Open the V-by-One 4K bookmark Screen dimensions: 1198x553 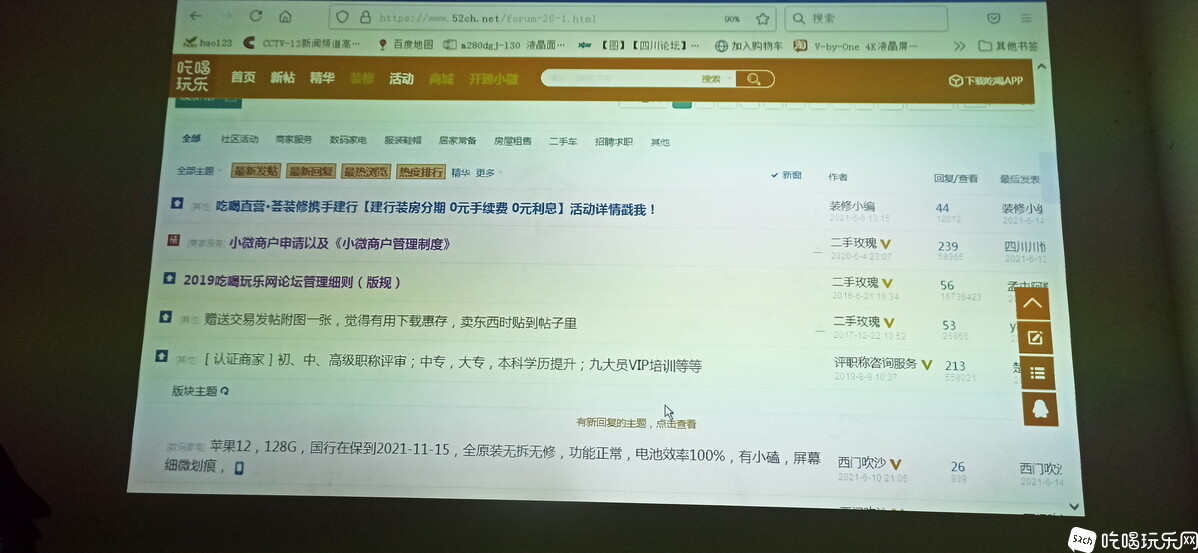856,46
